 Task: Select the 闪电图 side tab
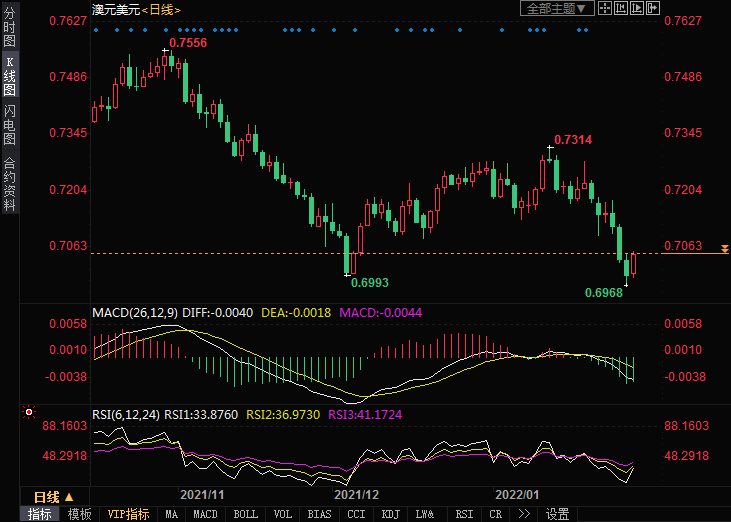pos(9,125)
